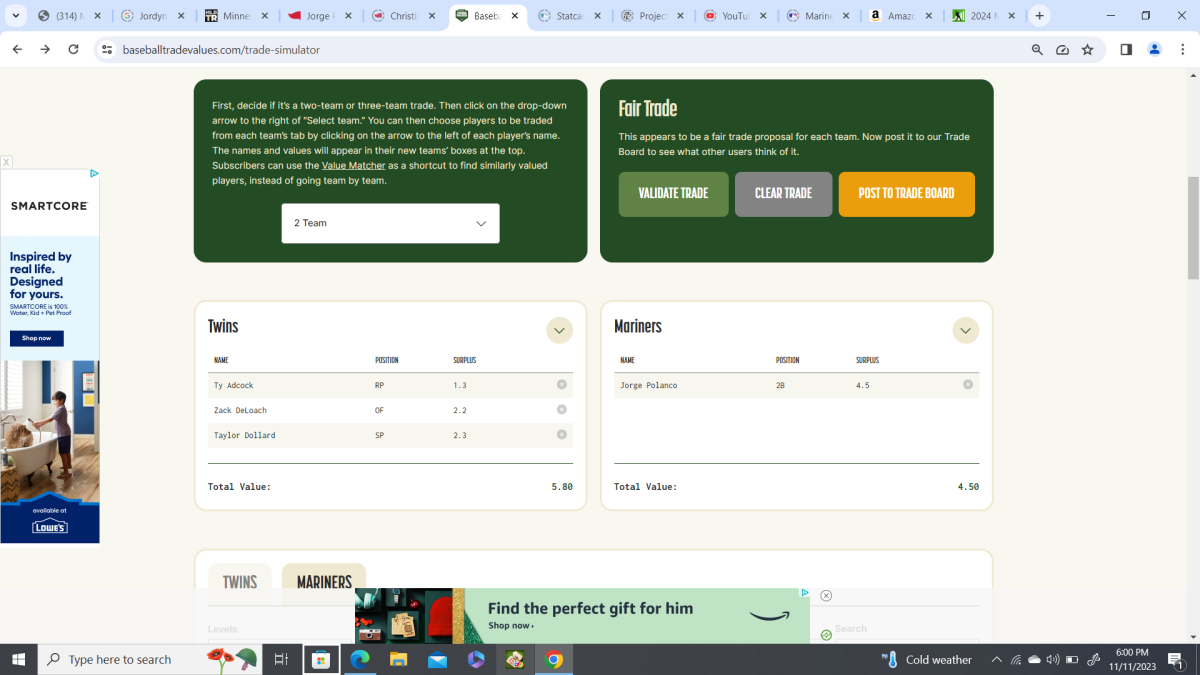Open File Explorer from taskbar
This screenshot has height=675, width=1200.
[x=399, y=659]
